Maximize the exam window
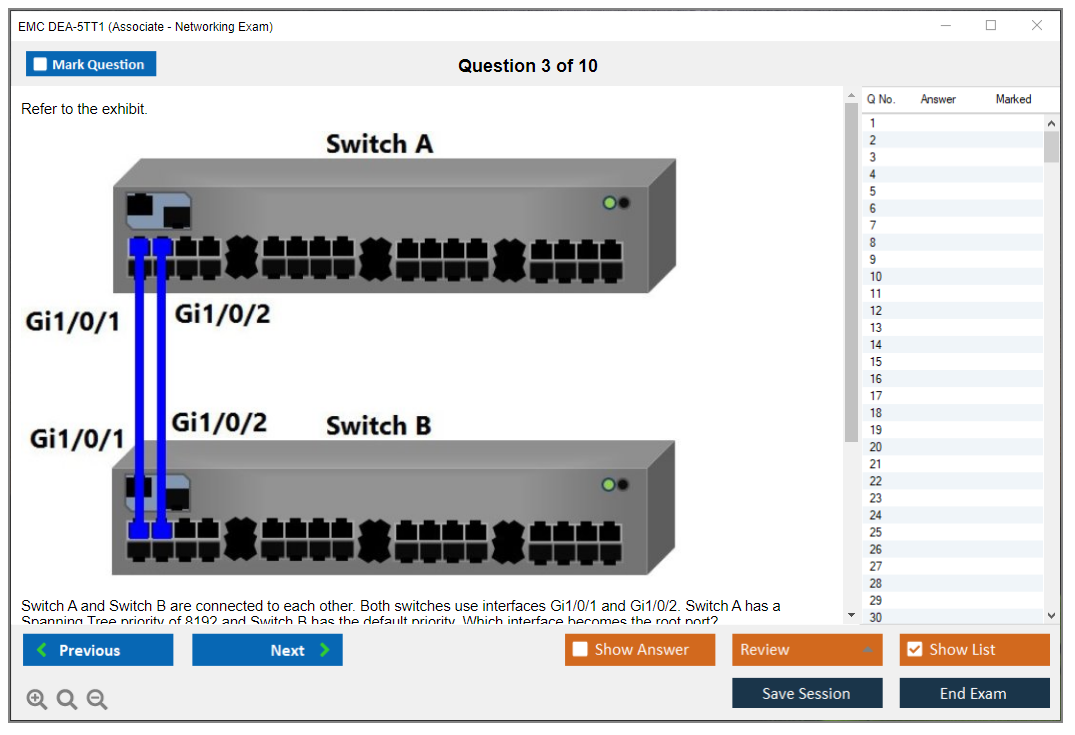 [x=991, y=26]
